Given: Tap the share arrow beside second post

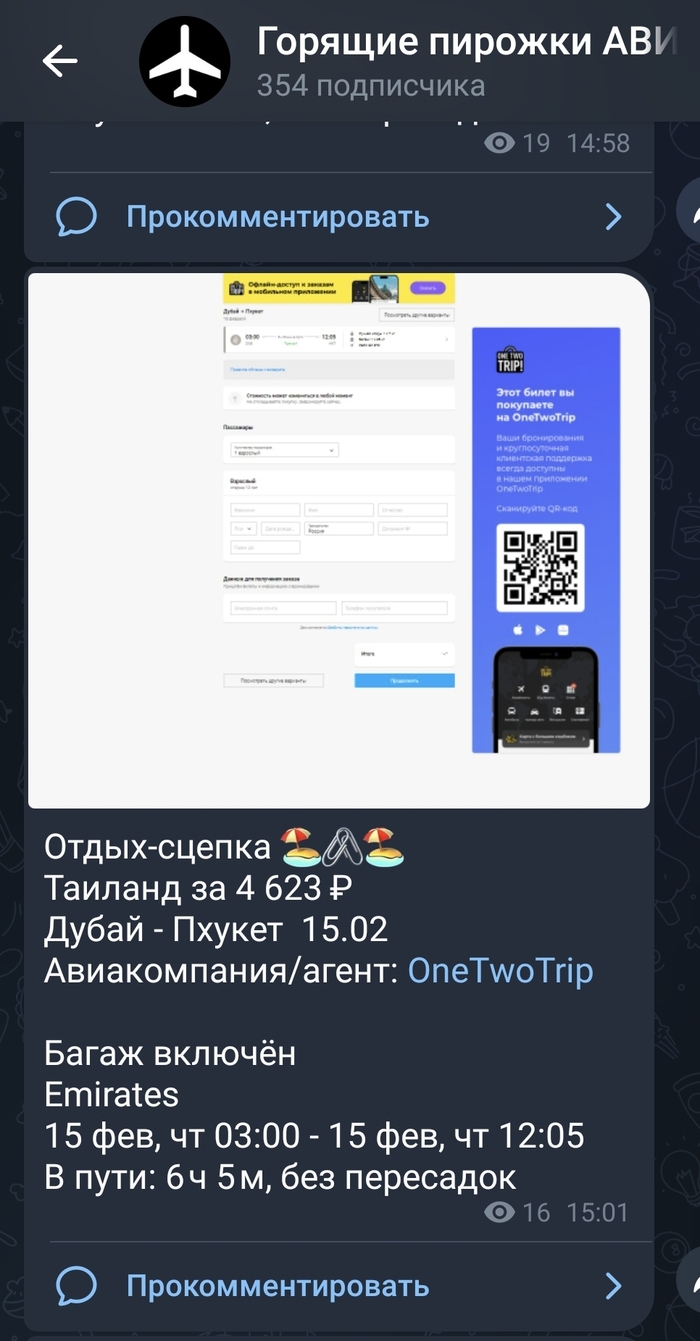Looking at the screenshot, I should coord(689,1280).
